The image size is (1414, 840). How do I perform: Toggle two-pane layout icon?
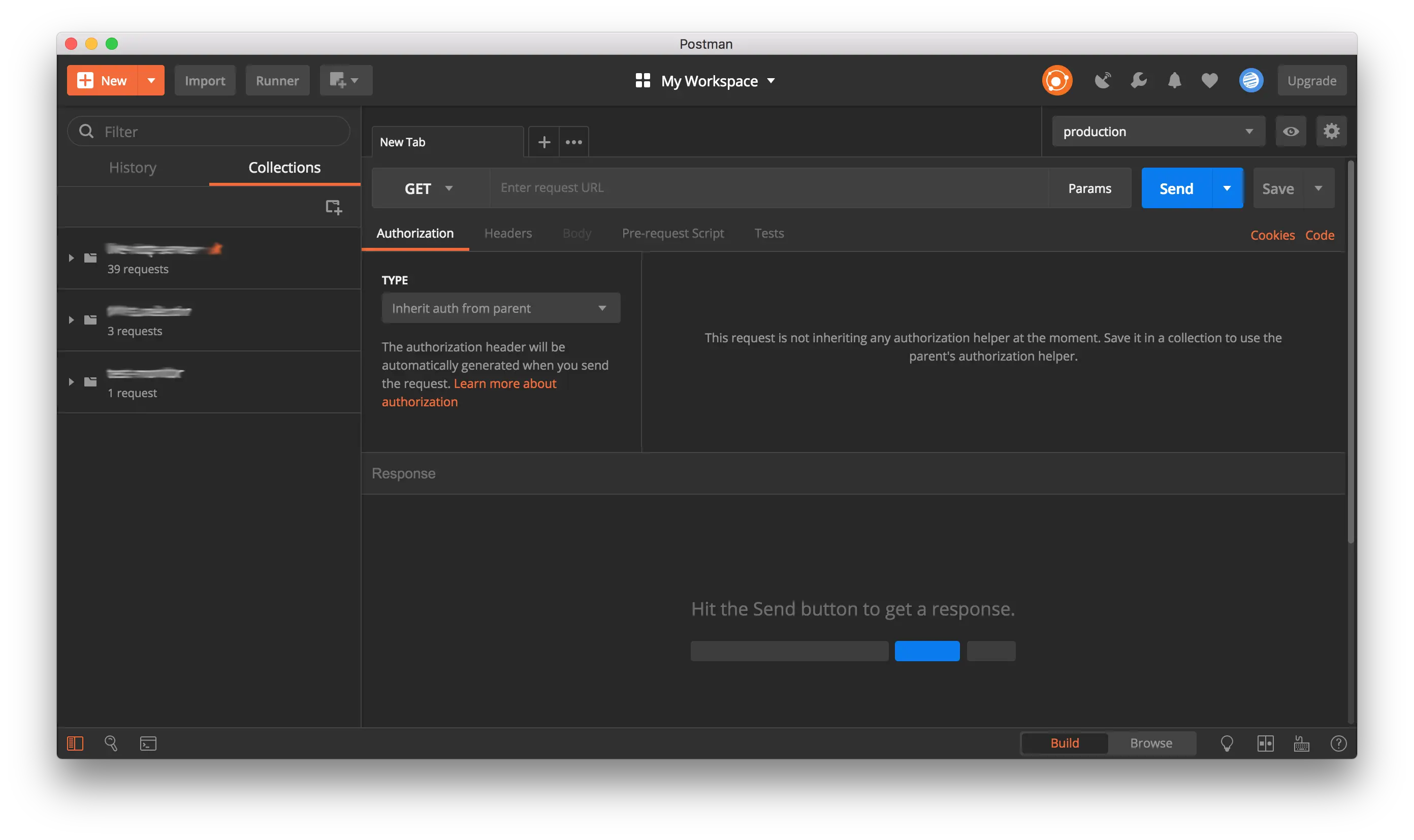point(1265,743)
